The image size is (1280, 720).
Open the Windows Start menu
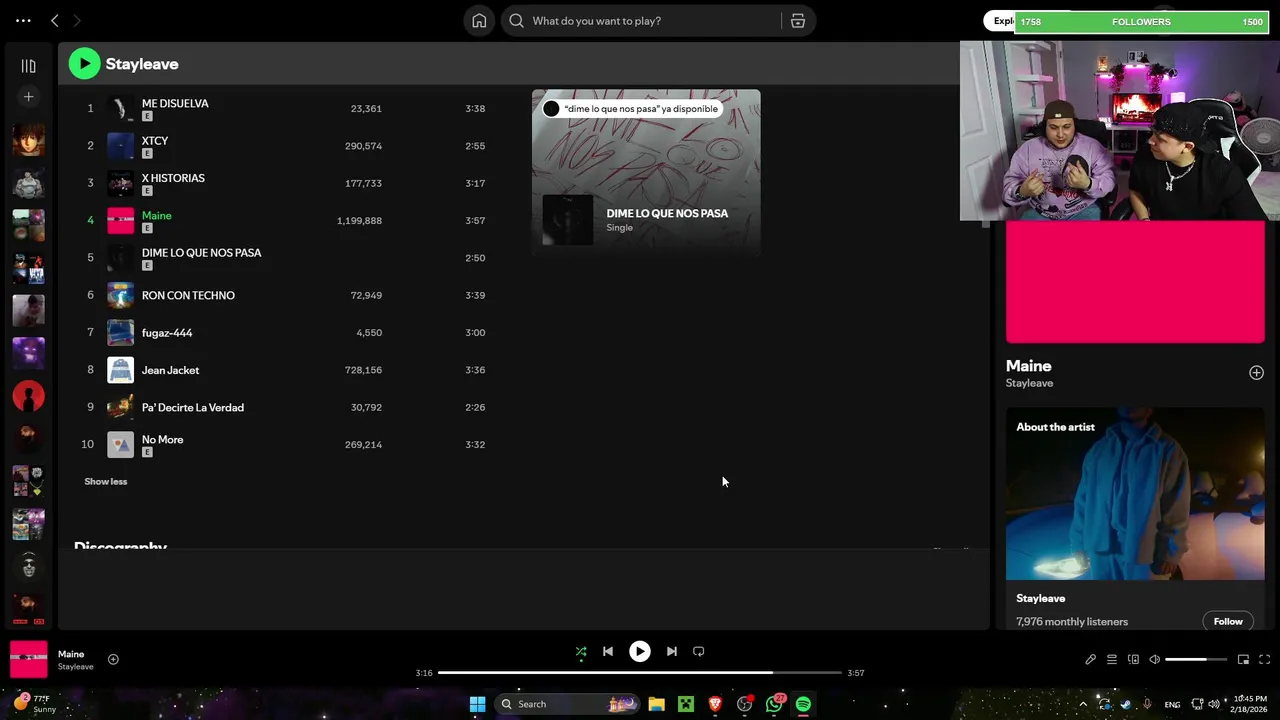click(x=477, y=704)
